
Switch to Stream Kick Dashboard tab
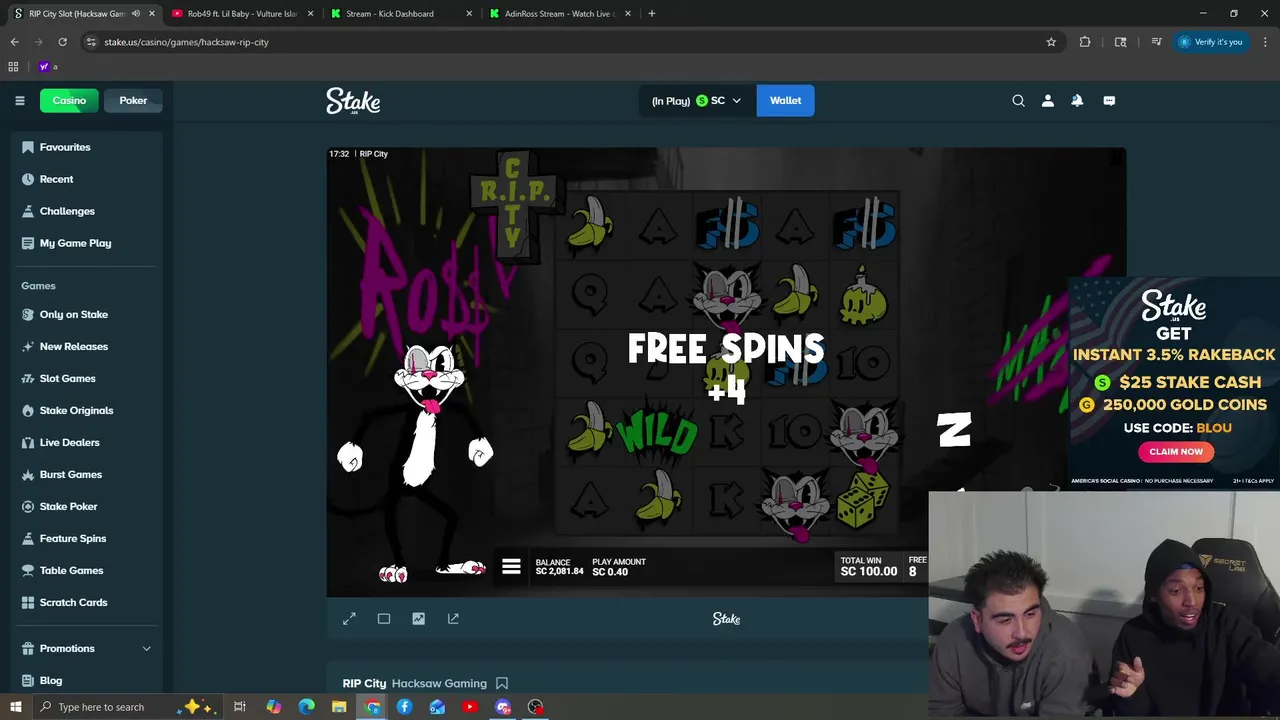(400, 13)
